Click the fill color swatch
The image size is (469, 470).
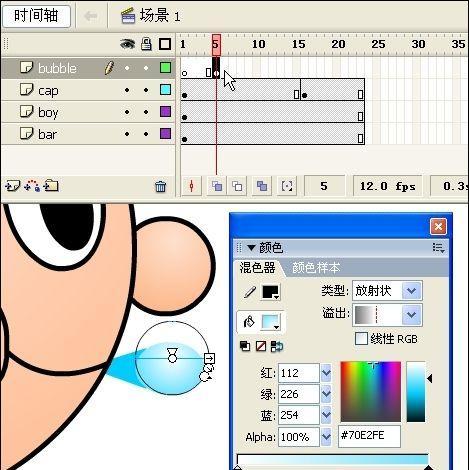tap(270, 322)
